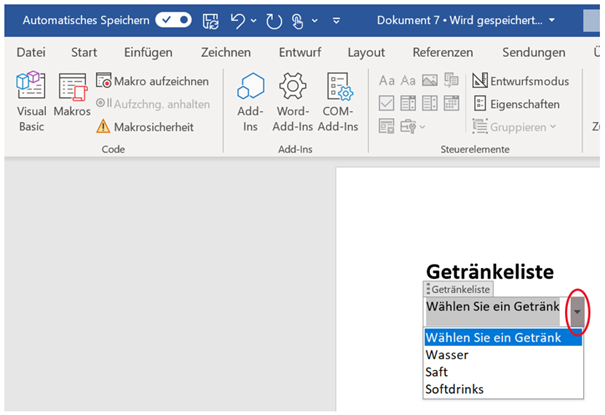This screenshot has height=415, width=605.
Task: Insert repeating section content control
Action: point(387,126)
